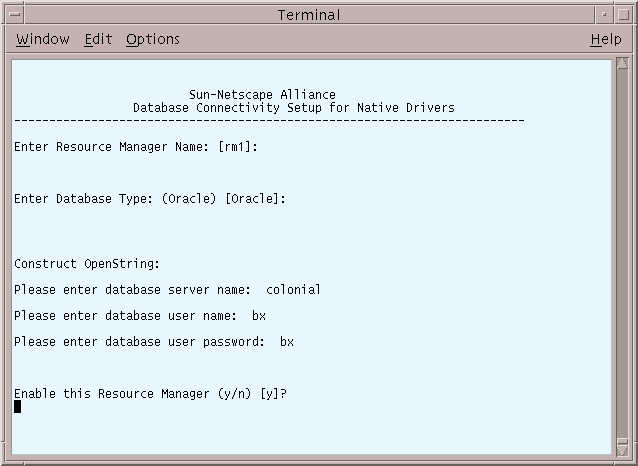Click the maximize button in title bar

click(623, 15)
